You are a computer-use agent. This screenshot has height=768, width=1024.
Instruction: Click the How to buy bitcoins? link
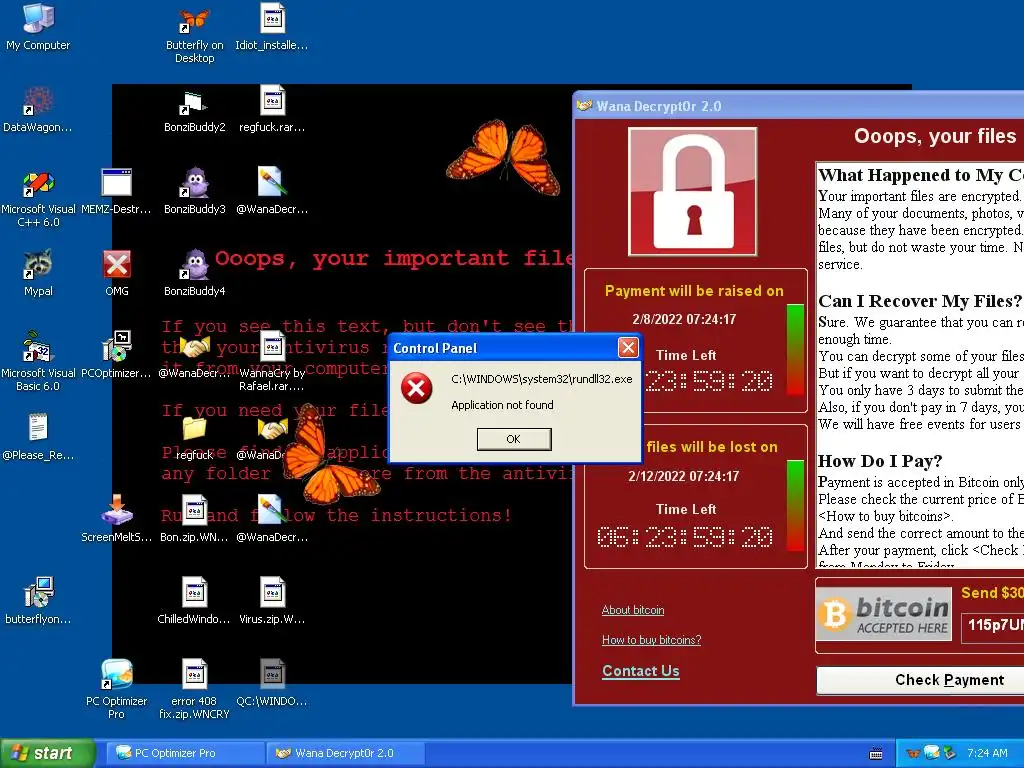coord(651,640)
